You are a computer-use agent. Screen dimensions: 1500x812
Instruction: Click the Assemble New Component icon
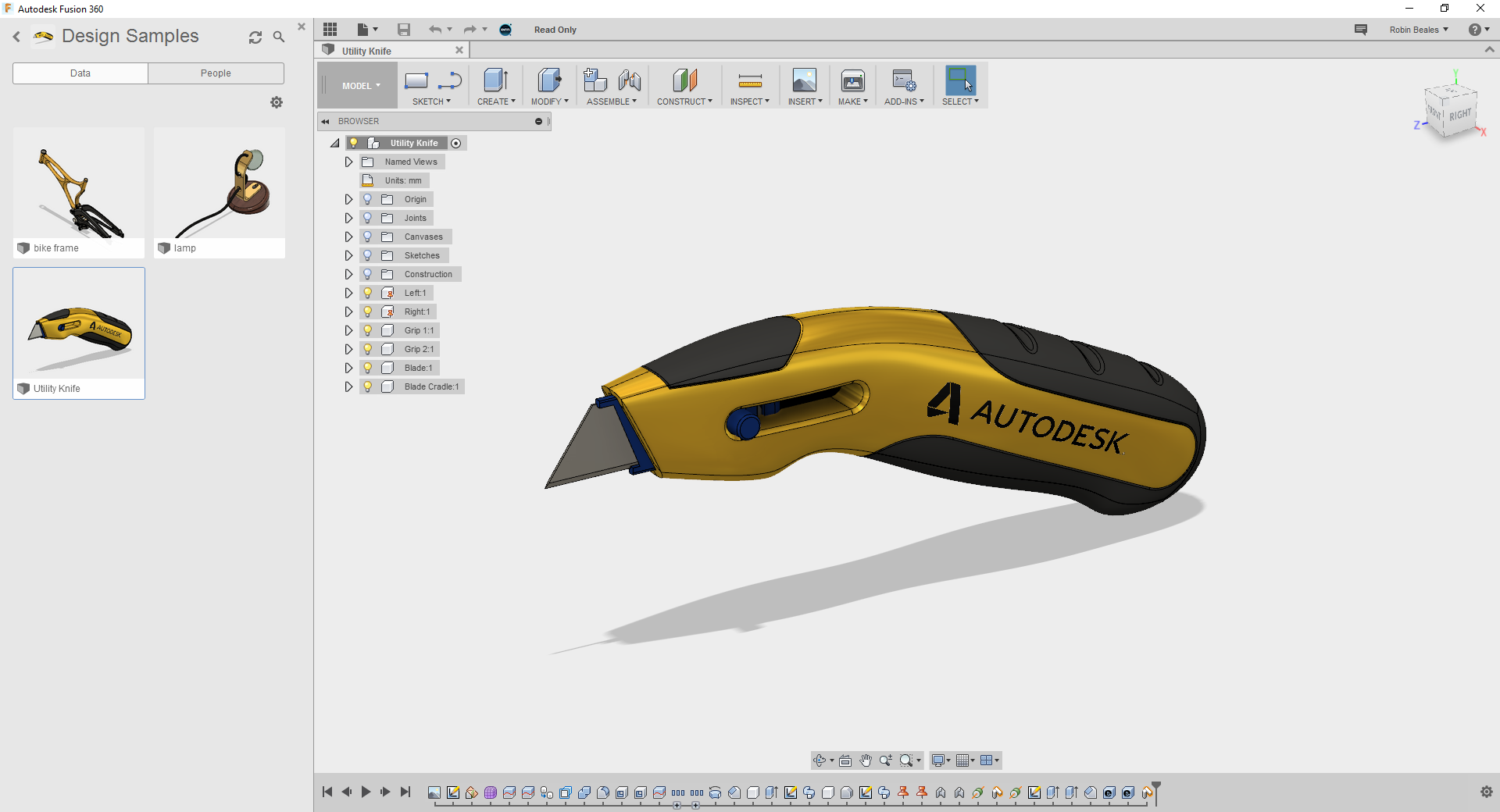[595, 80]
